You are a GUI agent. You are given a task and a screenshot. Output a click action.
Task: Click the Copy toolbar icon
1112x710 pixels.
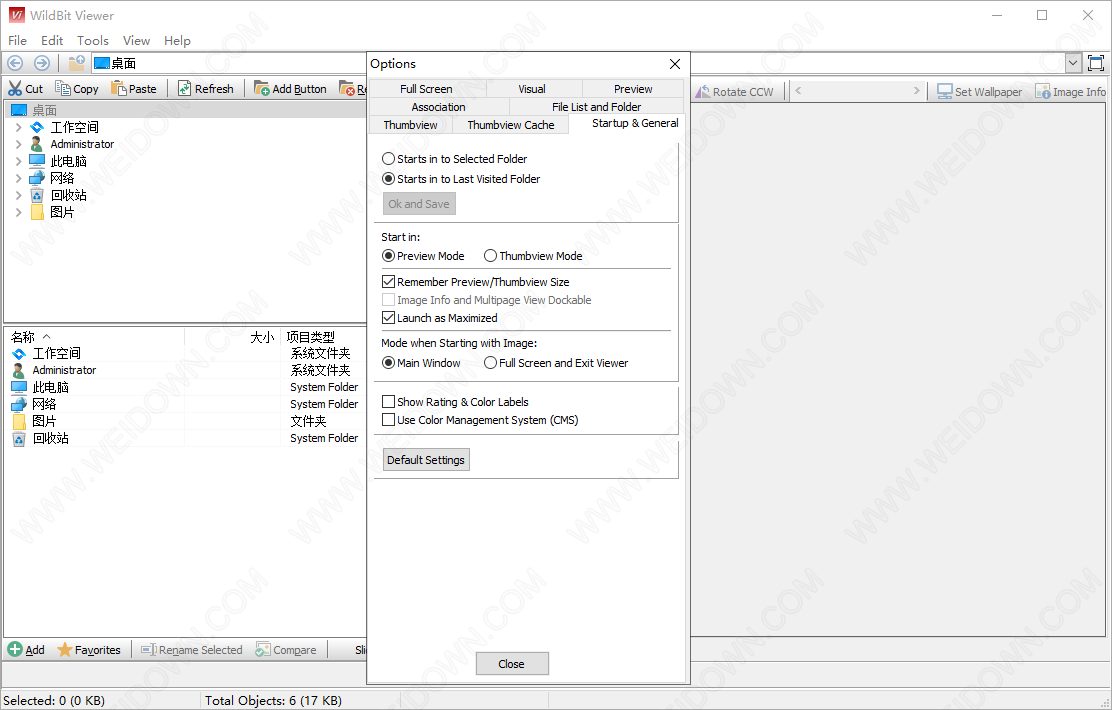tap(64, 89)
